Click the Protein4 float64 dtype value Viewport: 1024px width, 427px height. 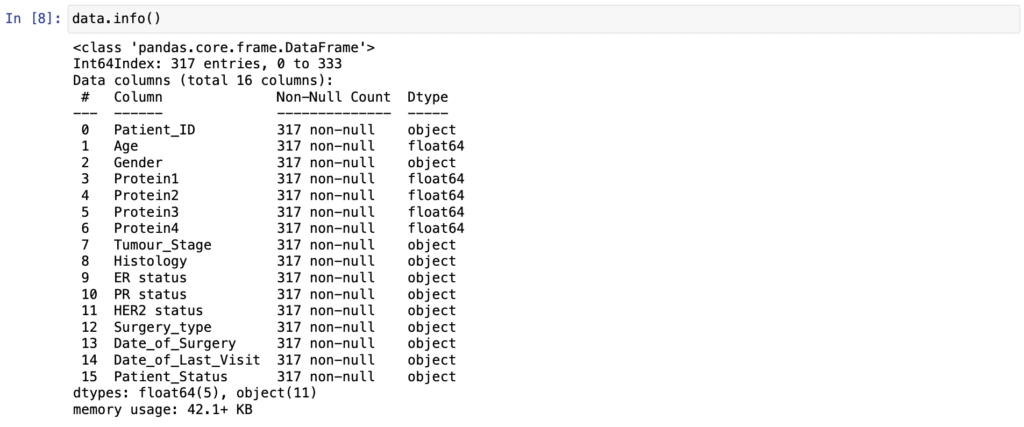tap(436, 229)
